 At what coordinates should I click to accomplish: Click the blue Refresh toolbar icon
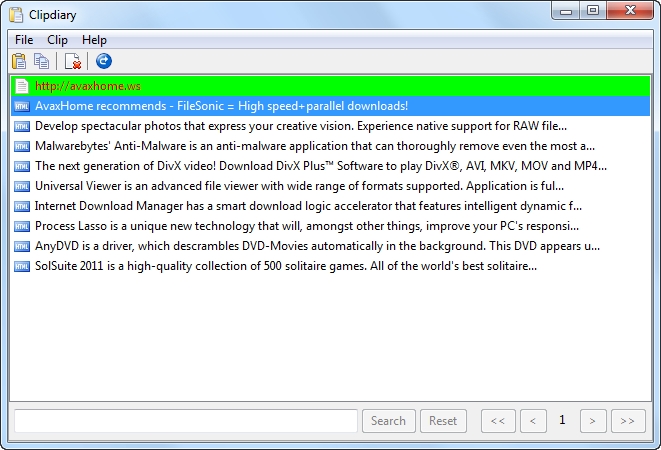[104, 61]
